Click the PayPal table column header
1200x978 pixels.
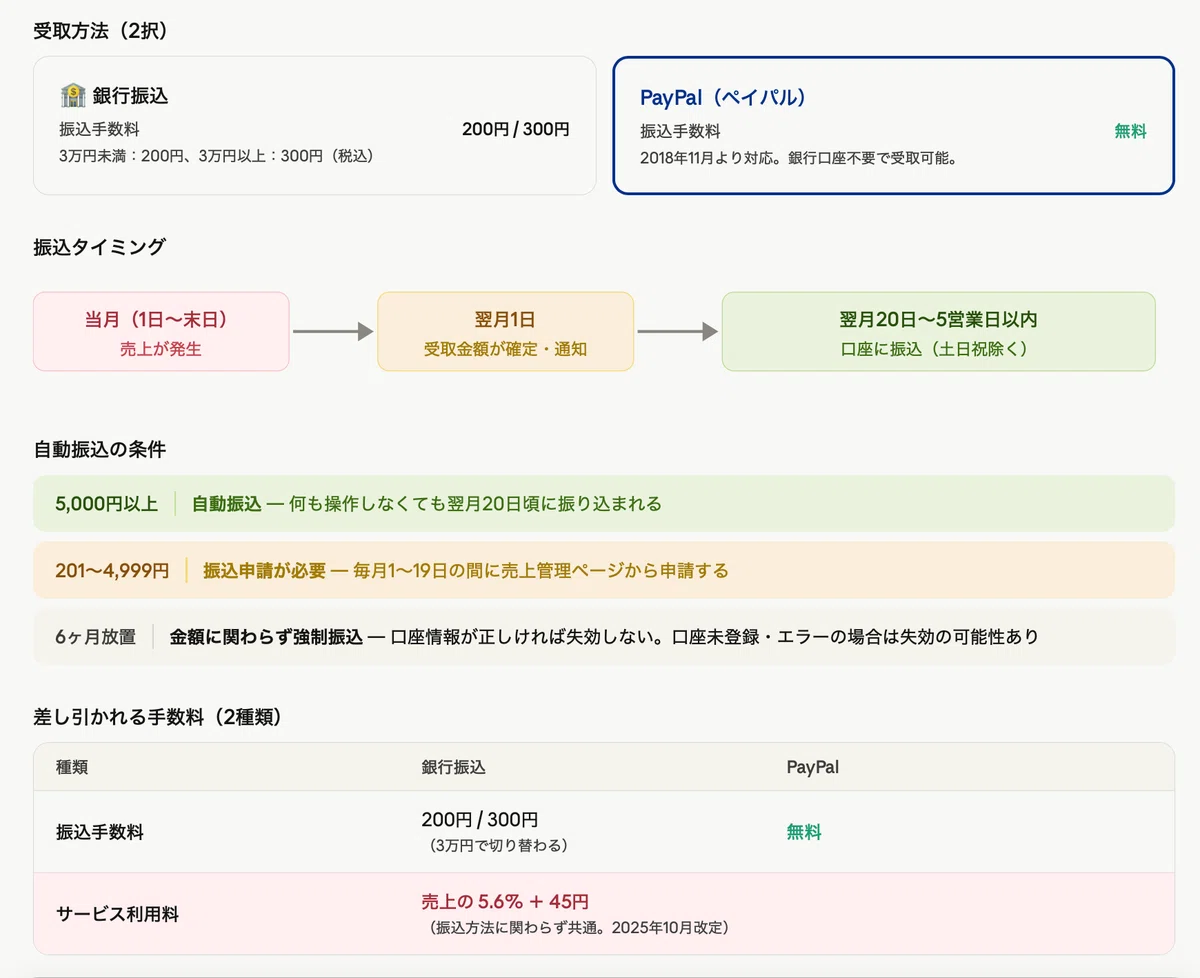[813, 768]
